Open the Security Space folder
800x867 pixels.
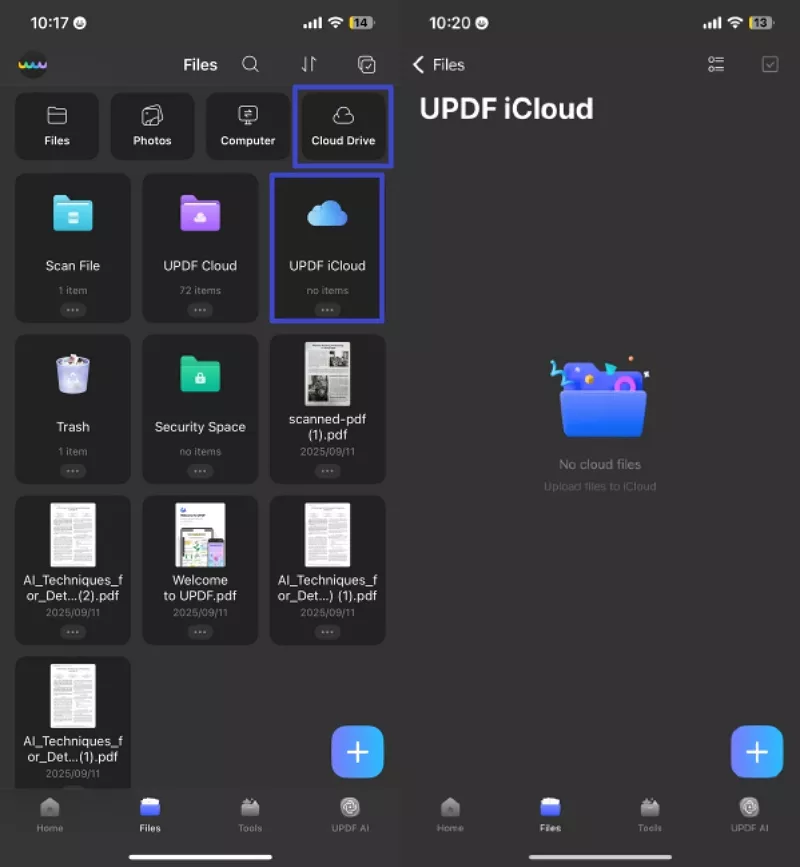[x=200, y=409]
